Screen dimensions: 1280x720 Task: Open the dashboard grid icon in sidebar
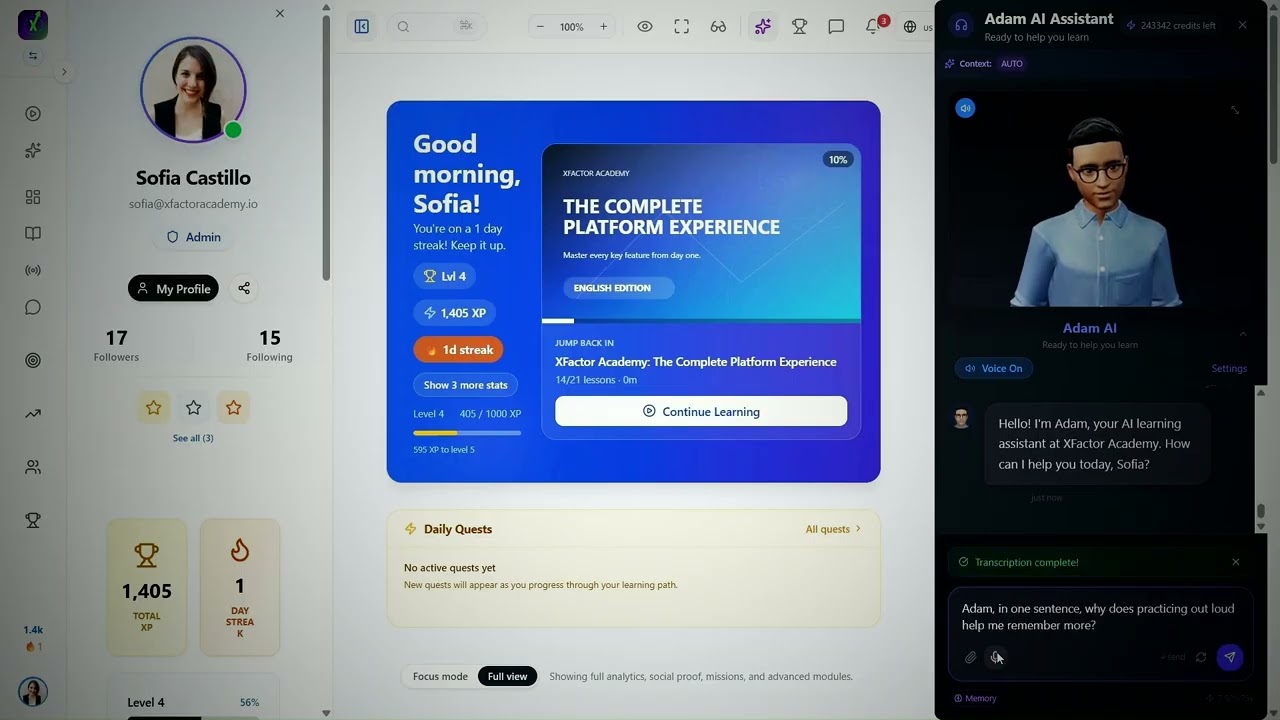tap(33, 197)
